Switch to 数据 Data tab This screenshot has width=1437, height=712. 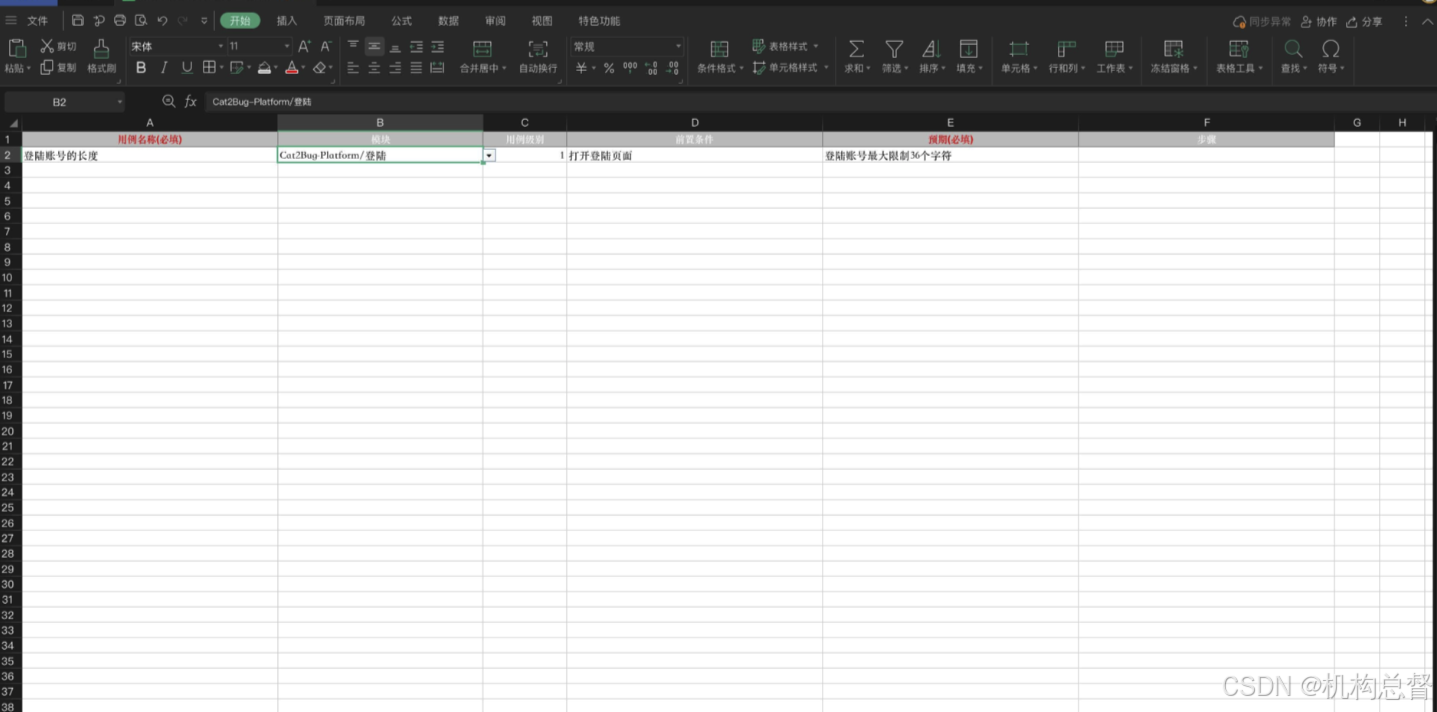pos(449,21)
